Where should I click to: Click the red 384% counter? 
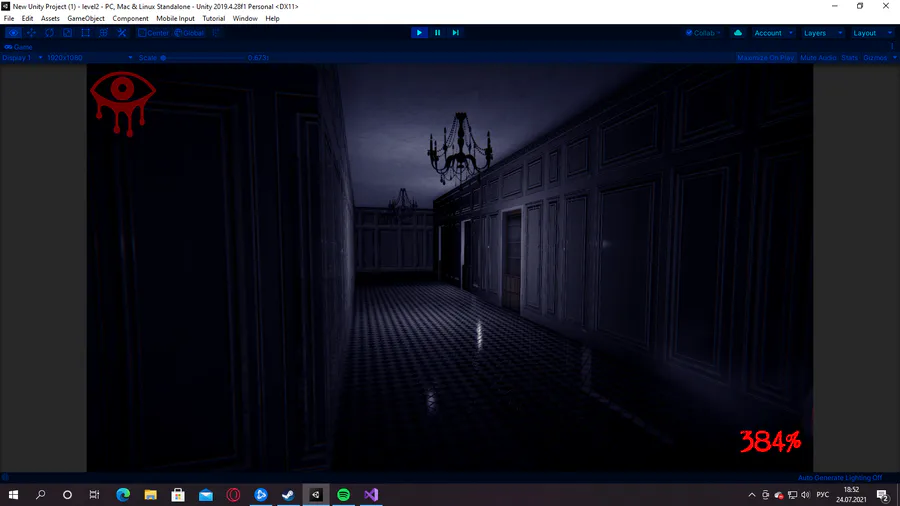coord(770,441)
